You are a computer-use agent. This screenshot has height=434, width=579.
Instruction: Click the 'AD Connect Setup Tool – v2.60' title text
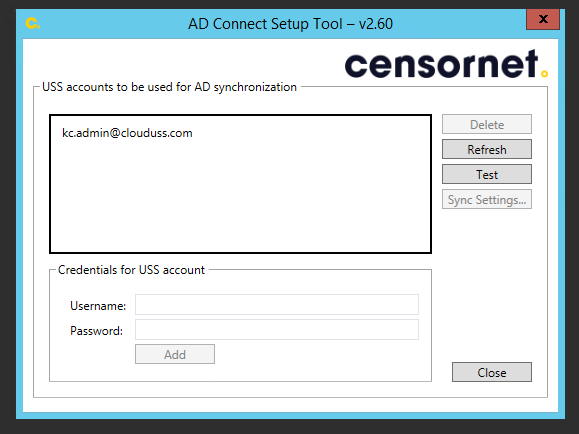290,24
